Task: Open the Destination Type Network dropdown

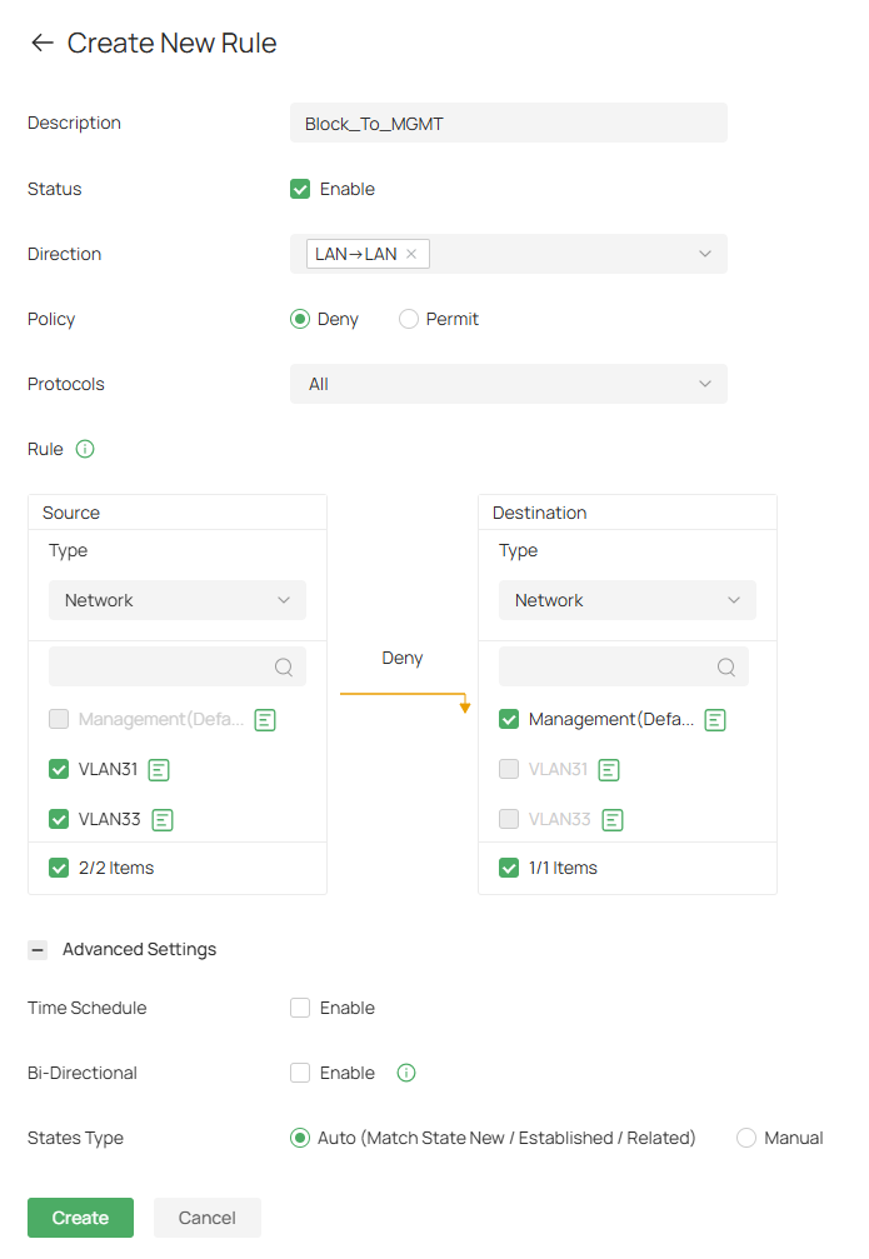Action: (628, 600)
